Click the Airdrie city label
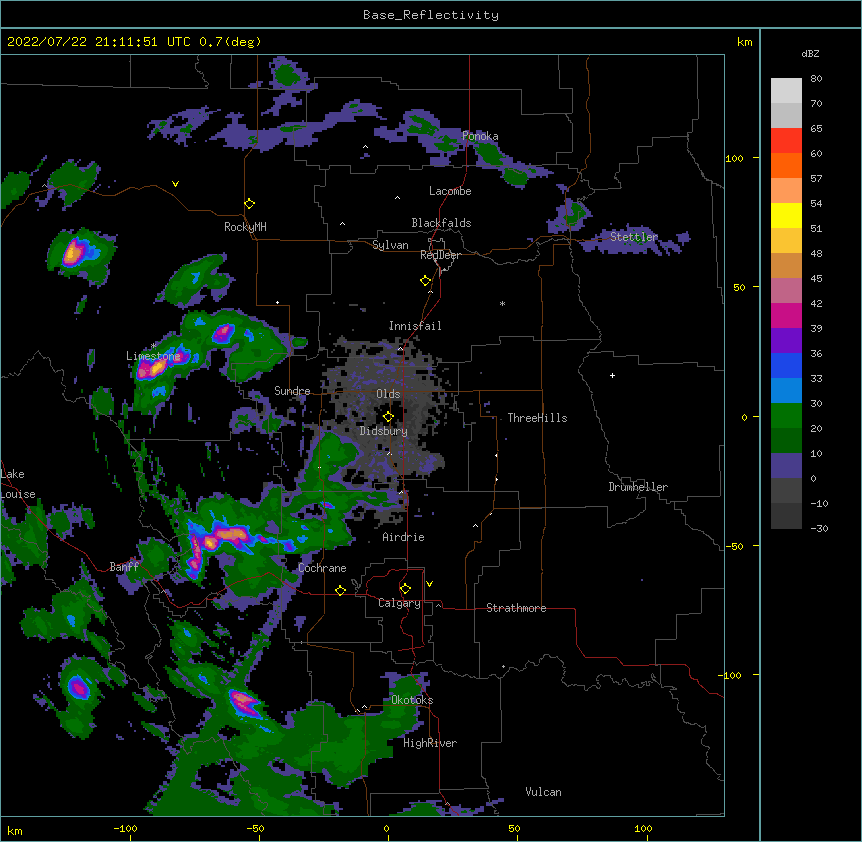 pos(404,537)
